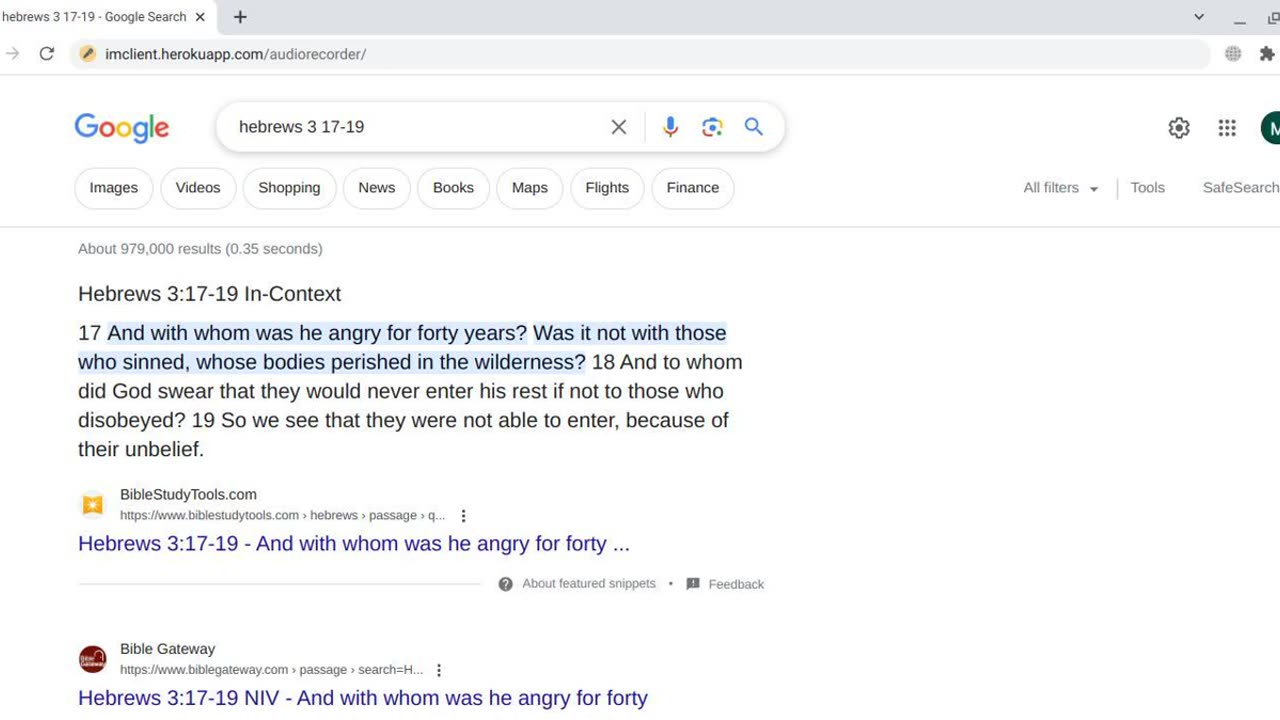Screen dimensions: 1280x720
Task: Click the BibleStudyTools.com site name
Action: (188, 495)
